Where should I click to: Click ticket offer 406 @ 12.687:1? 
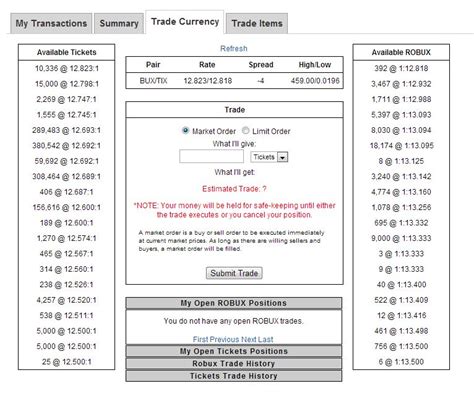click(x=66, y=192)
